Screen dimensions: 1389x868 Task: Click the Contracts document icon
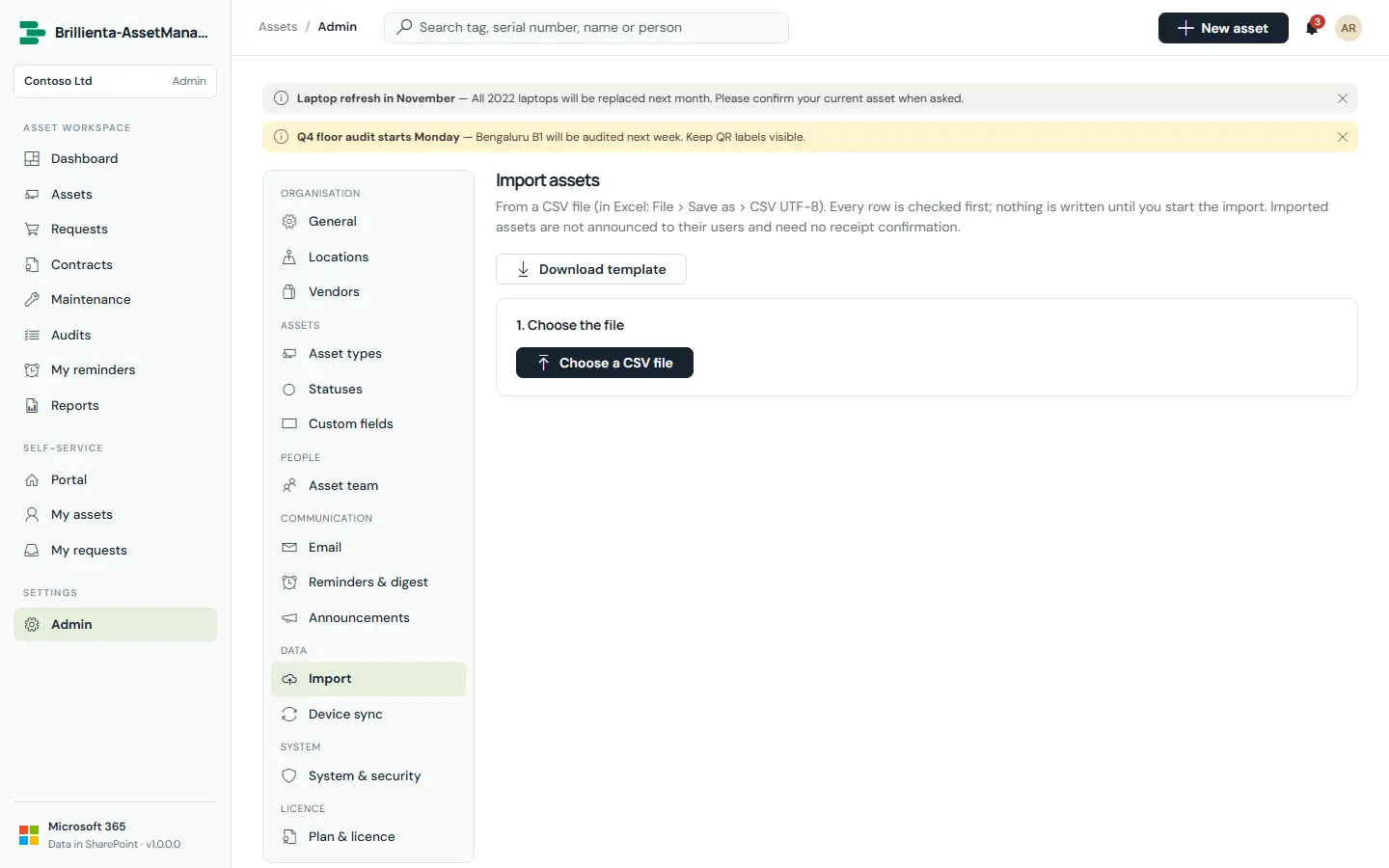[x=32, y=265]
